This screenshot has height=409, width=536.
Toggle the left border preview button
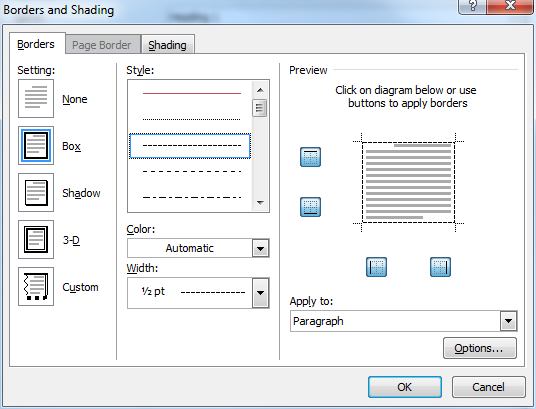coord(376,267)
